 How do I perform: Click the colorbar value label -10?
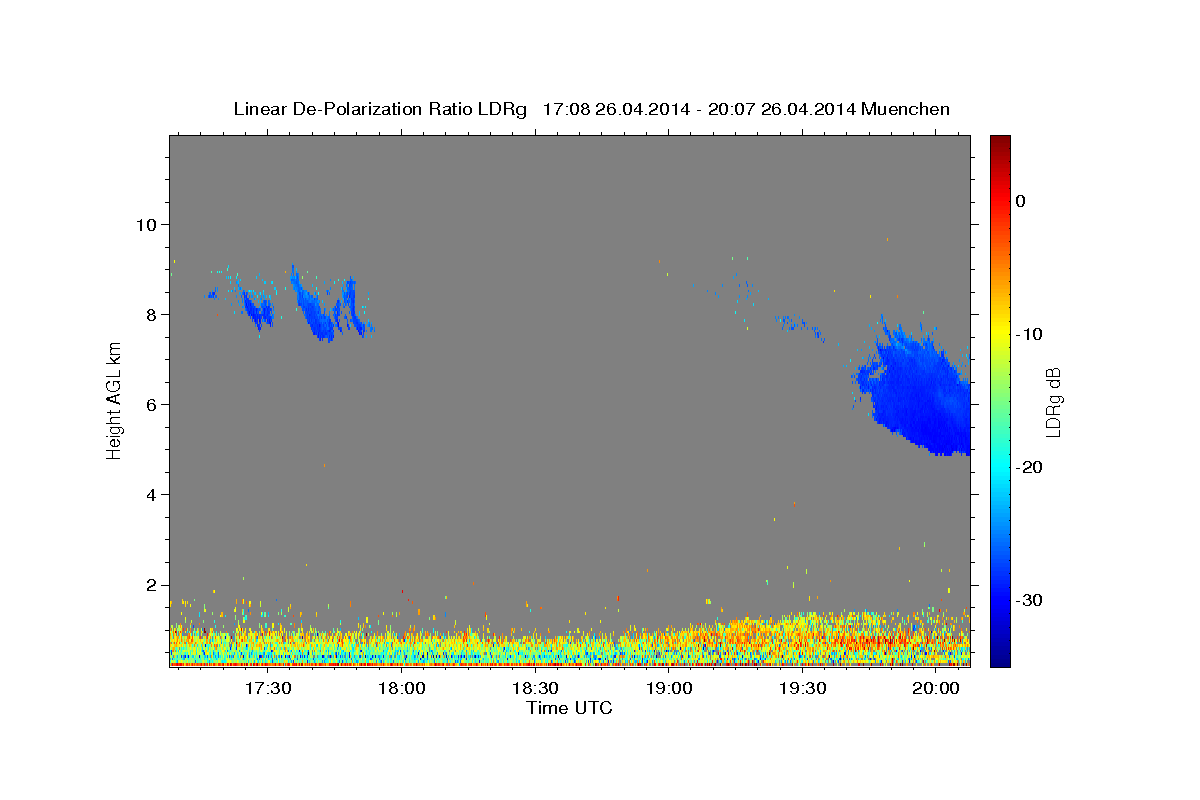pyautogui.click(x=1028, y=334)
